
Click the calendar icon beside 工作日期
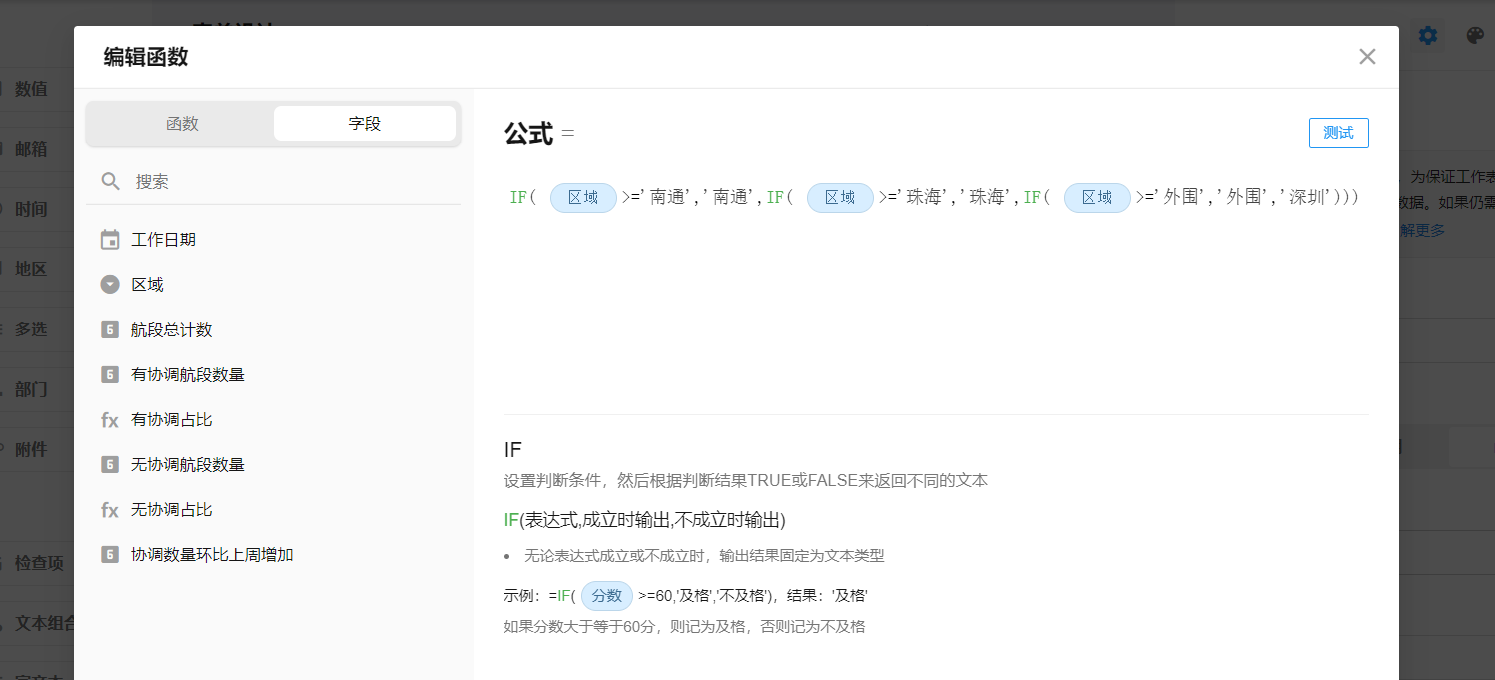pos(110,239)
